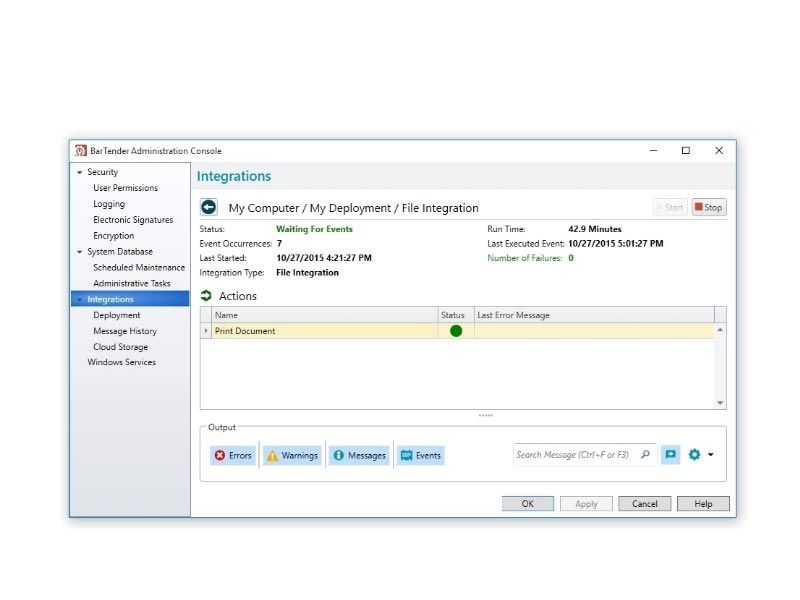Select the Security sidebar item

pyautogui.click(x=103, y=172)
